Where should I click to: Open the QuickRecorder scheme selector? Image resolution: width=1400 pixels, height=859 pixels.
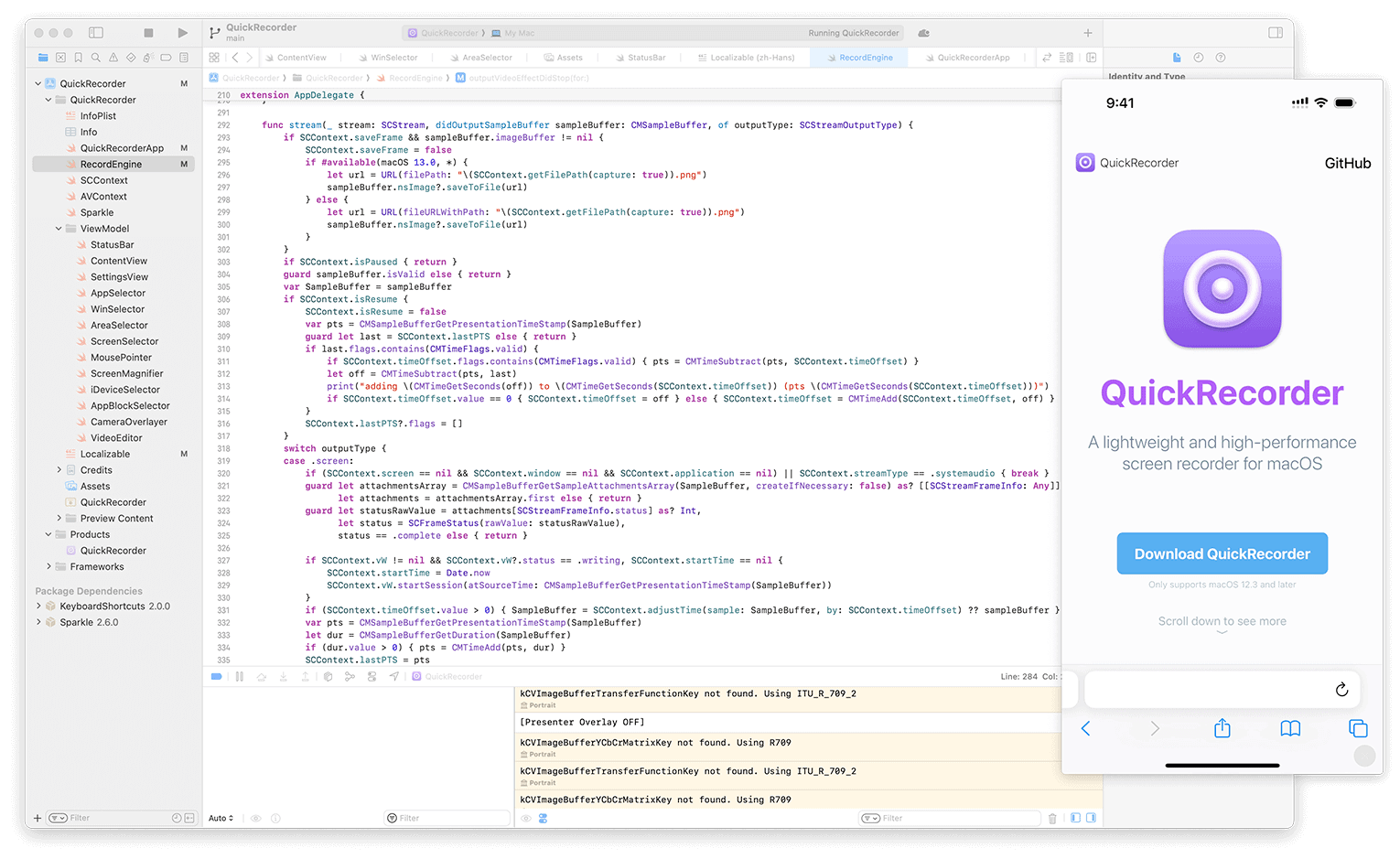[446, 33]
